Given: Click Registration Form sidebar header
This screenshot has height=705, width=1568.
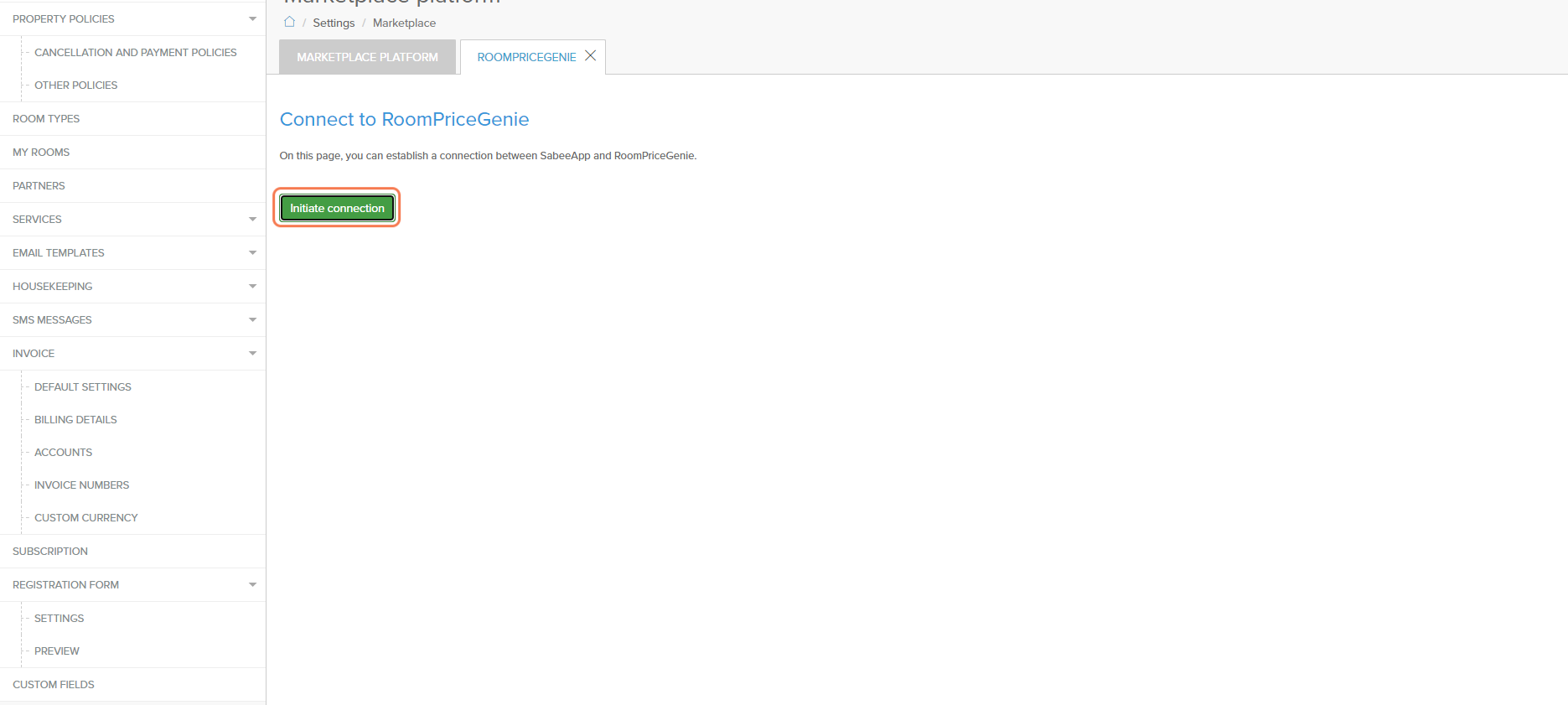Looking at the screenshot, I should tap(66, 584).
